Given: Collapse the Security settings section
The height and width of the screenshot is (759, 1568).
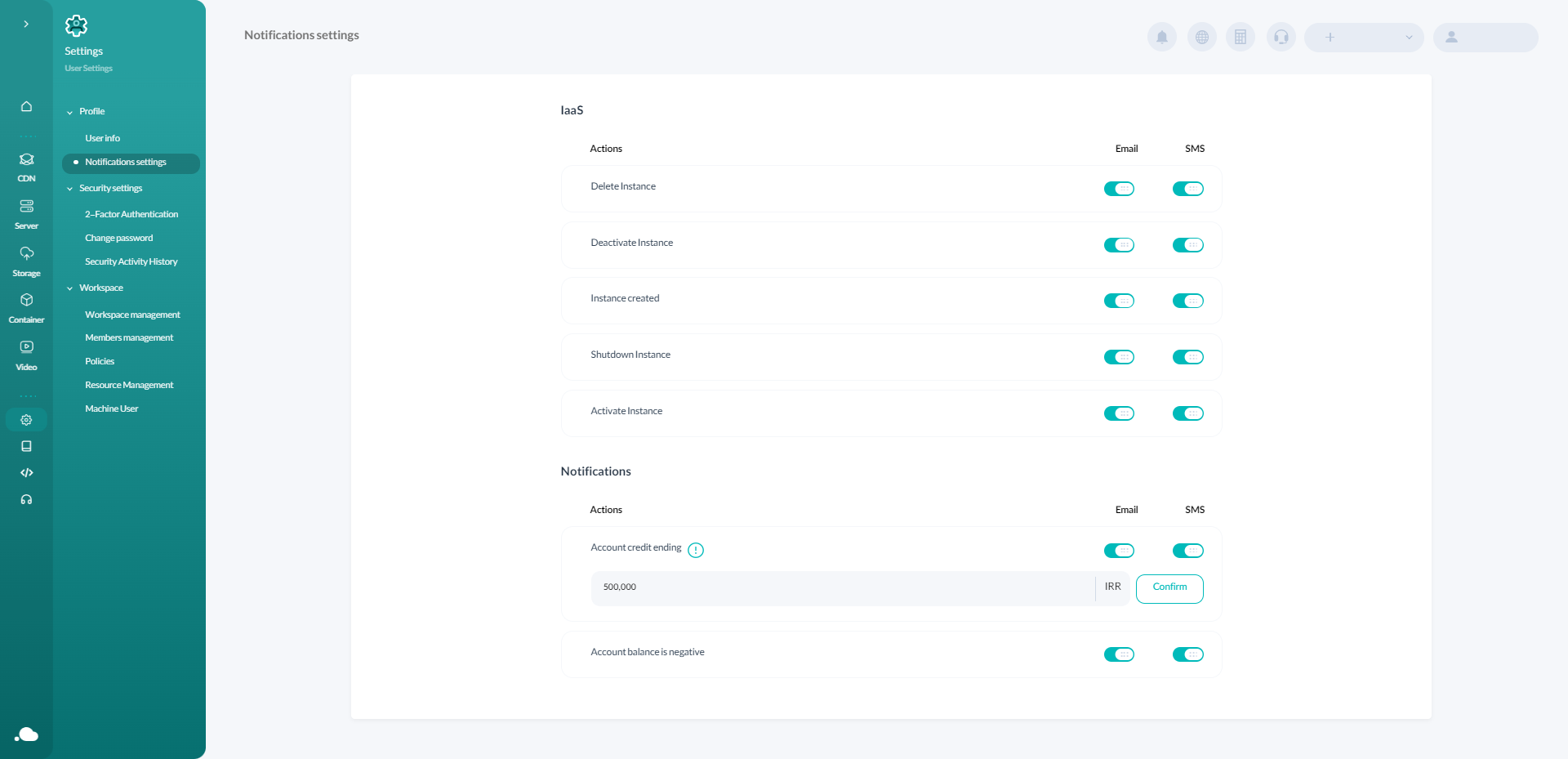Looking at the screenshot, I should click(105, 188).
